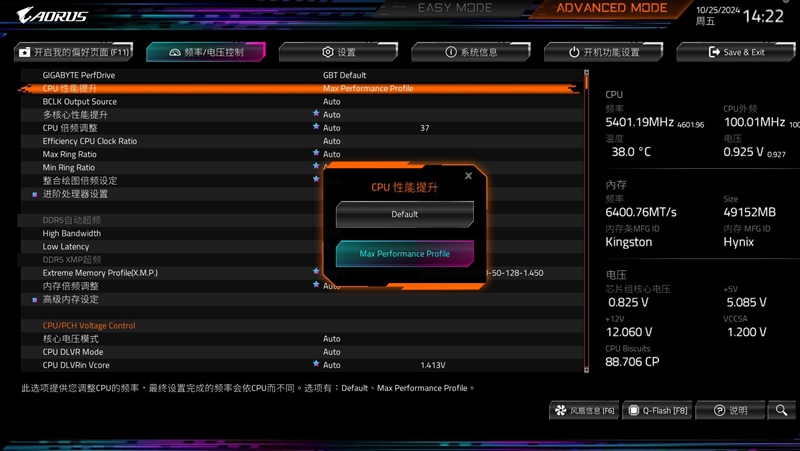The height and width of the screenshot is (451, 800).
Task: Click the settings list vertical scrollbar
Action: (x=587, y=220)
